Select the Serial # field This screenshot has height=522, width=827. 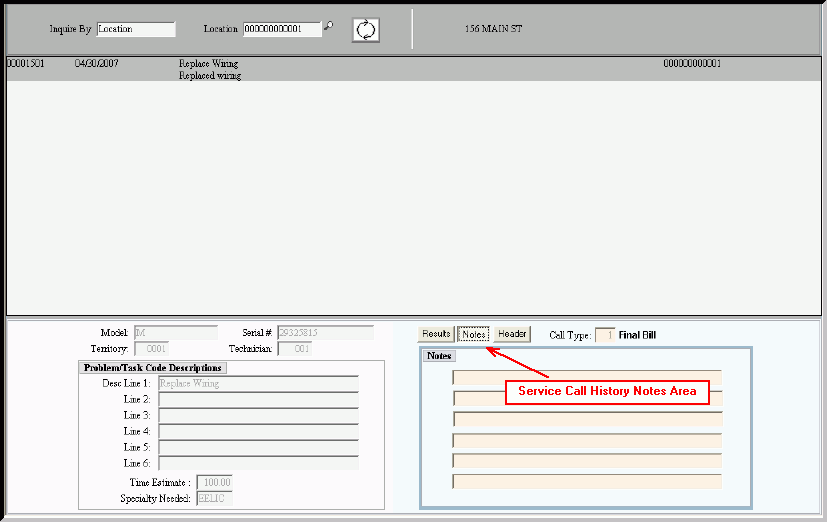tap(325, 332)
